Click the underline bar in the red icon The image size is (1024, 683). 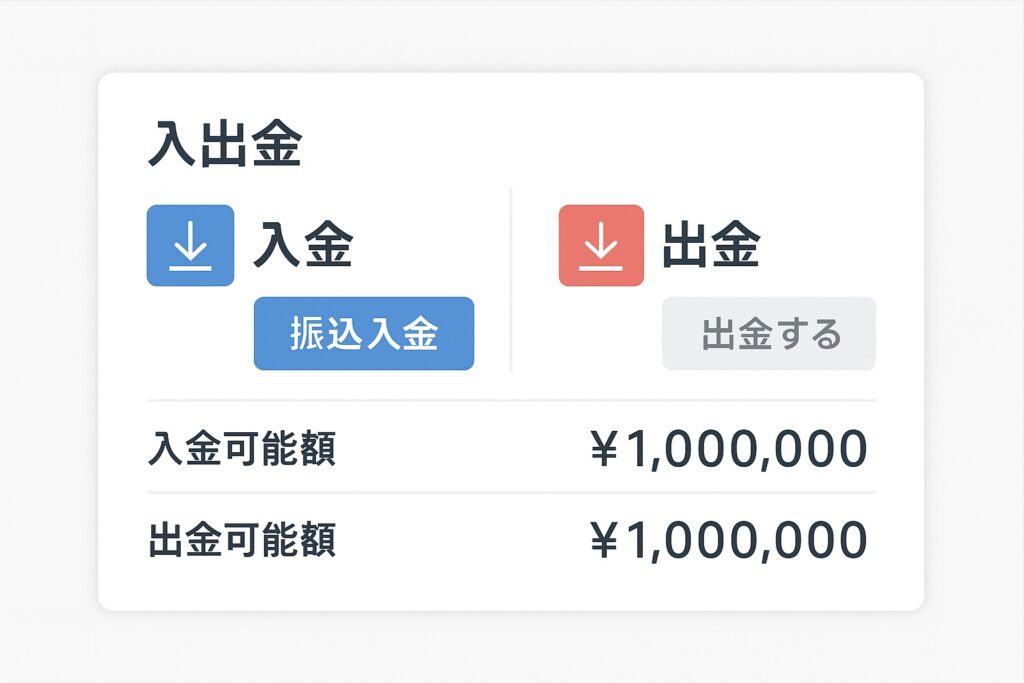pyautogui.click(x=601, y=268)
